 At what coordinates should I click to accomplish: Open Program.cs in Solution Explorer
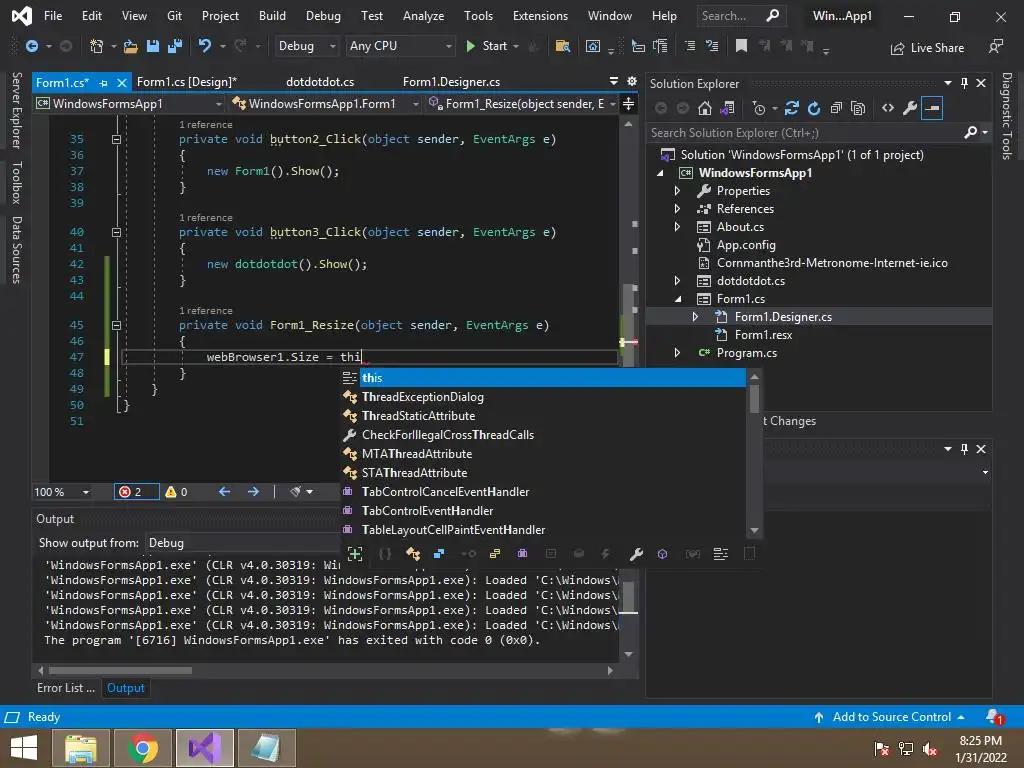[746, 353]
